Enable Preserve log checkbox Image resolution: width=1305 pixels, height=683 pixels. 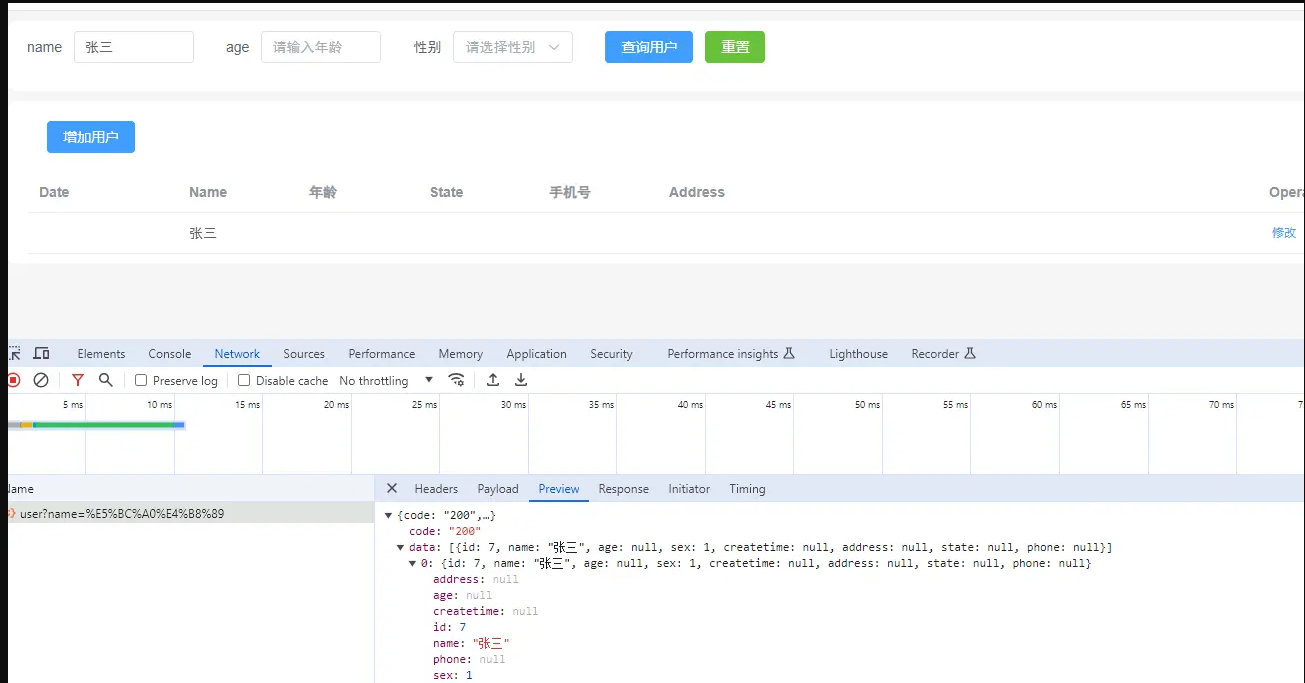tap(141, 380)
